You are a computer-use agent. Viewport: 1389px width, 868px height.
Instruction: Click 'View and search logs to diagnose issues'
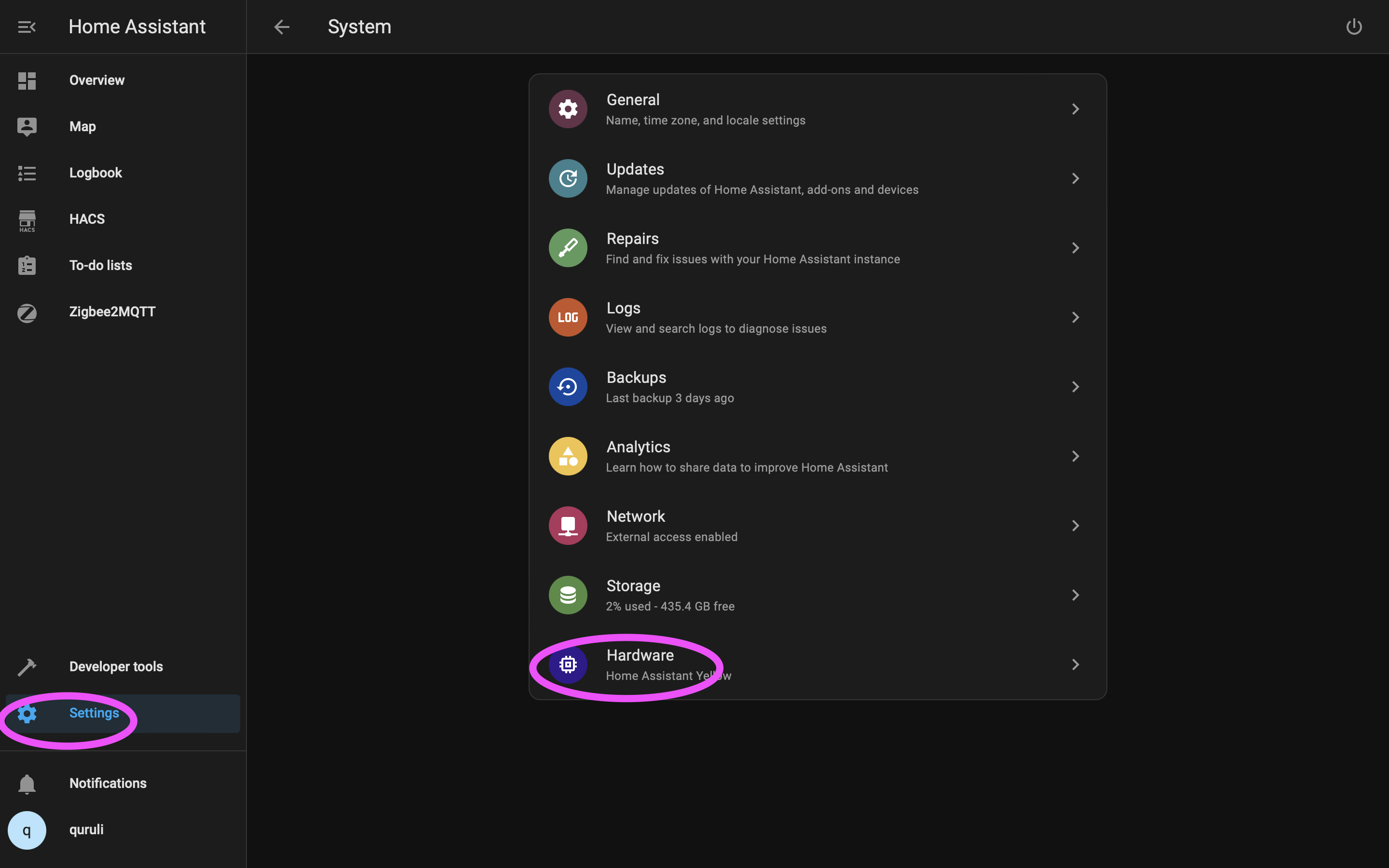click(716, 329)
